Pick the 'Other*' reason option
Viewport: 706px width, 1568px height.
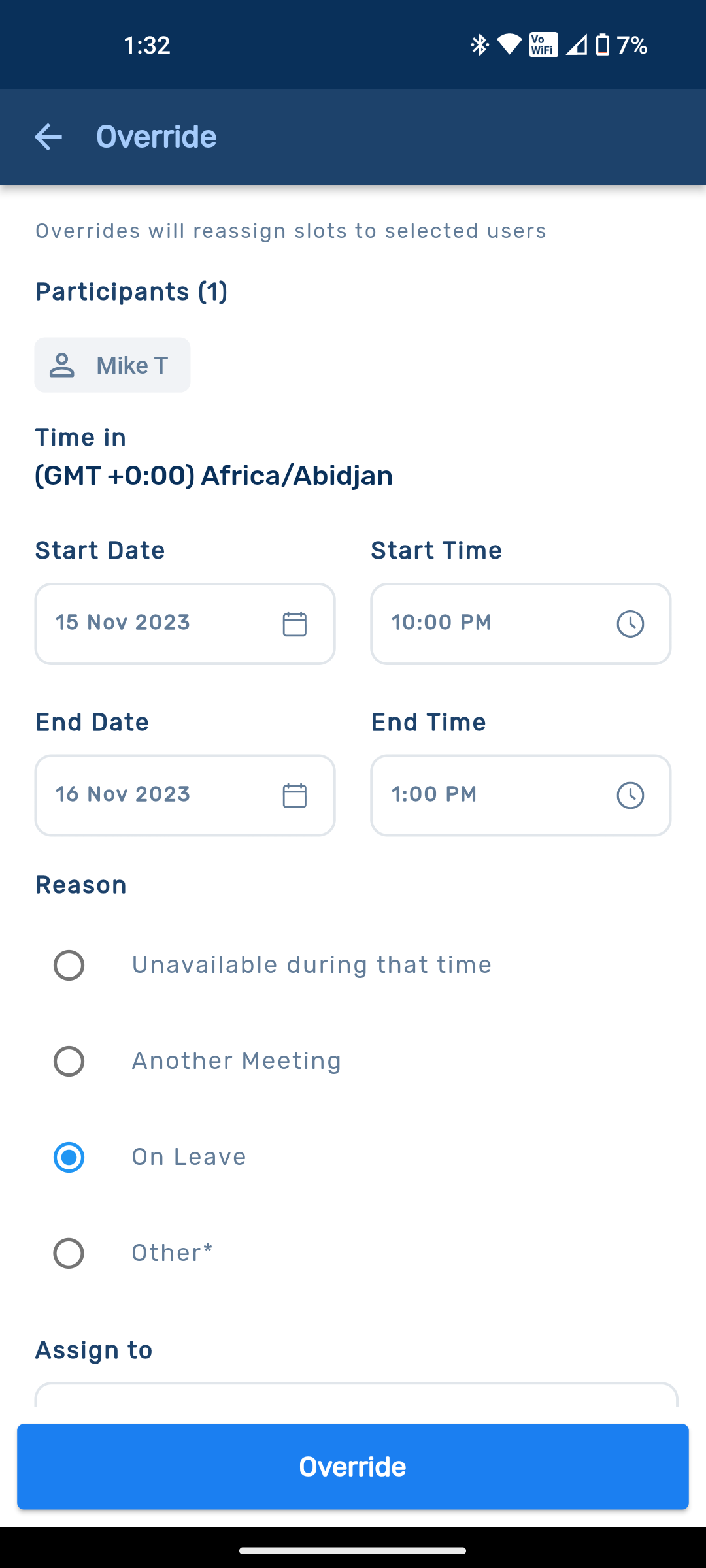click(x=69, y=1253)
